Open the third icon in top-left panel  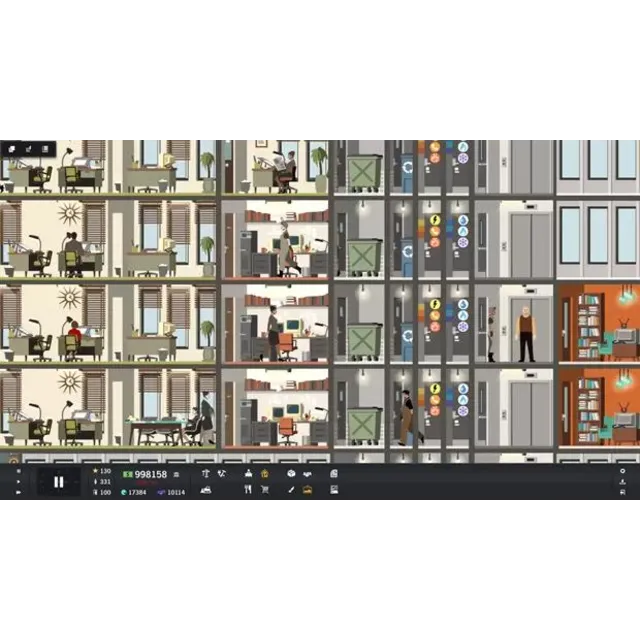tap(45, 149)
